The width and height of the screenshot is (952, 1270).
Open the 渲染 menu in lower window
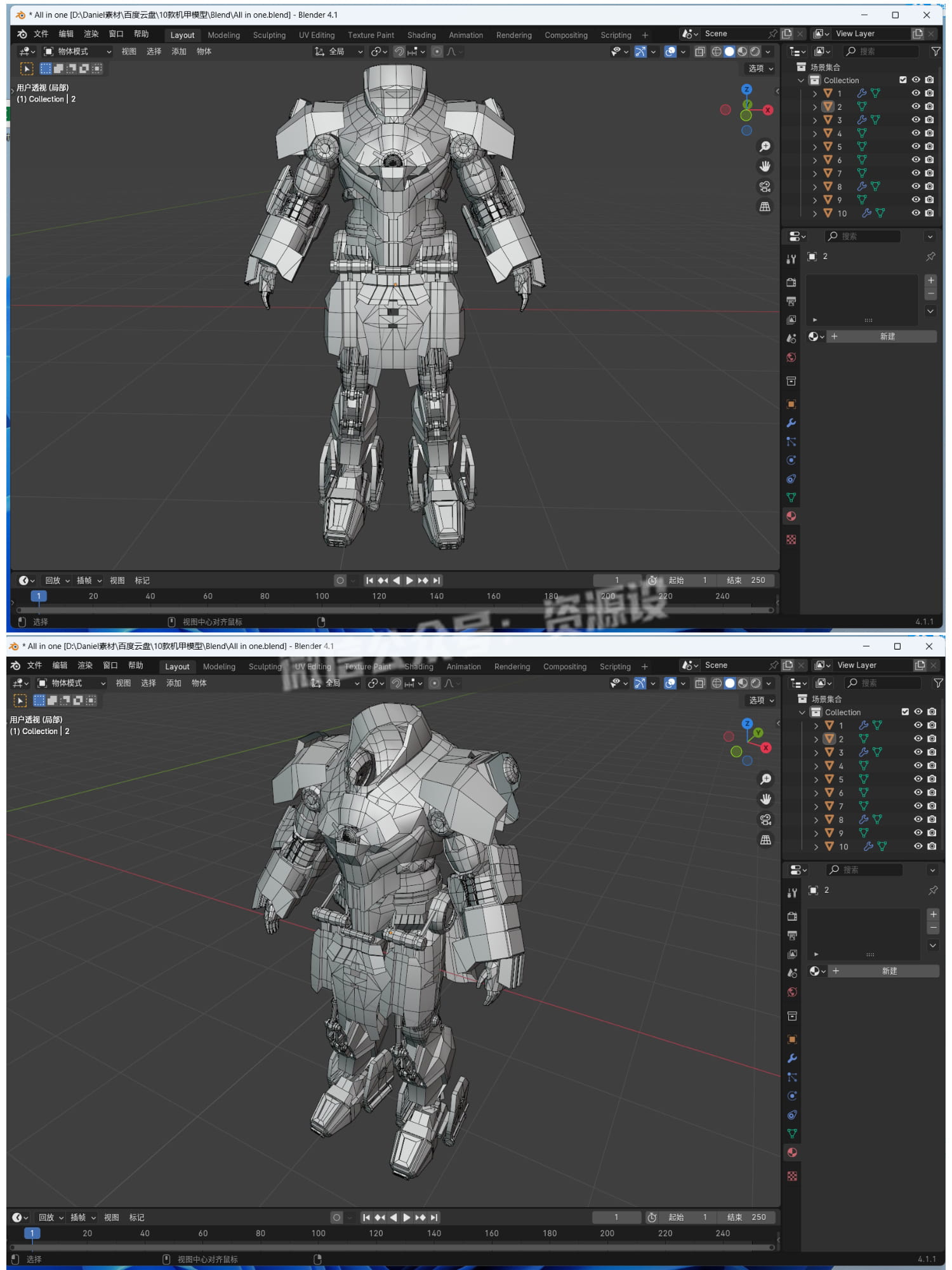[x=85, y=665]
